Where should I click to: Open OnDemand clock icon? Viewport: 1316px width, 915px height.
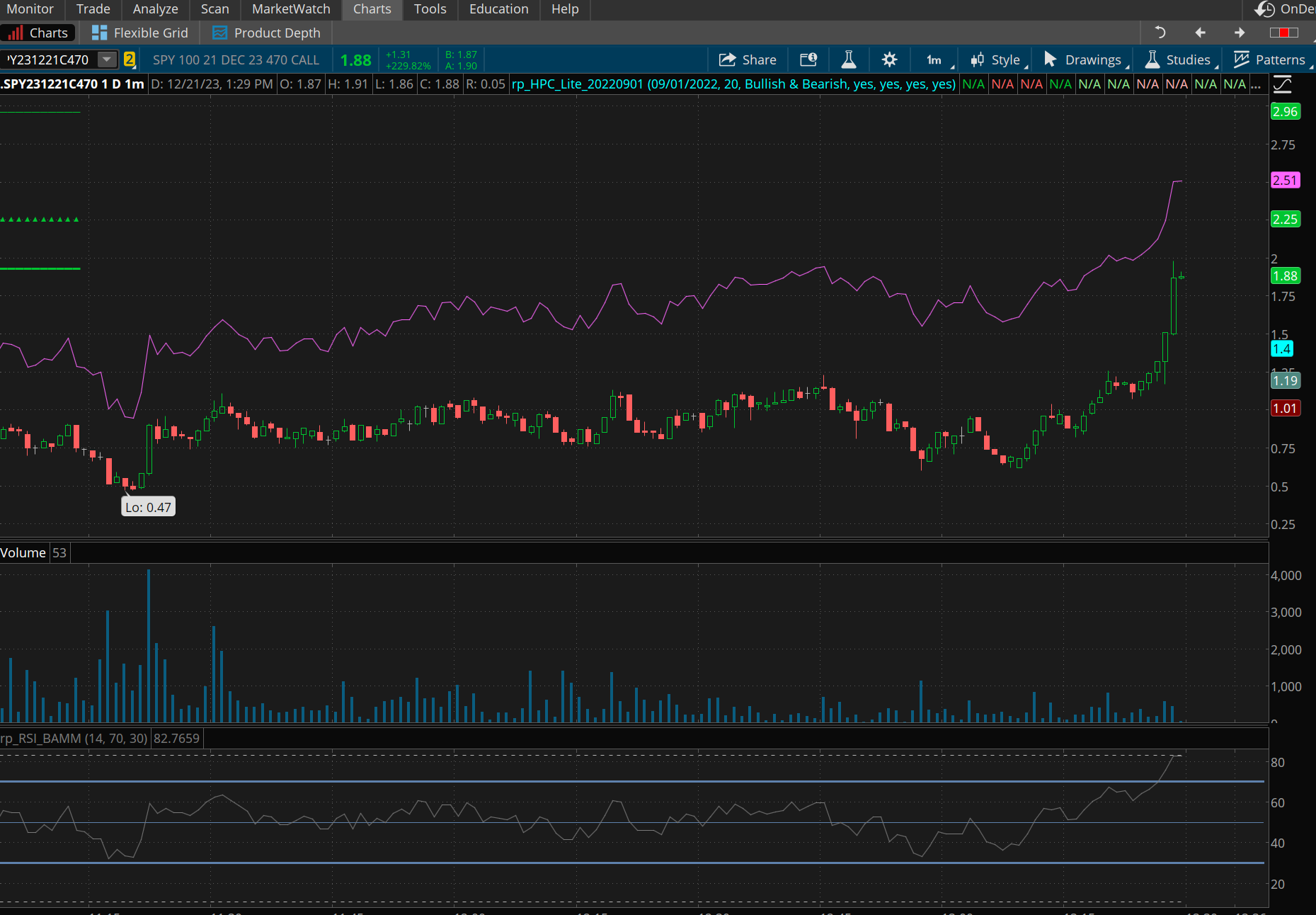tap(1265, 9)
